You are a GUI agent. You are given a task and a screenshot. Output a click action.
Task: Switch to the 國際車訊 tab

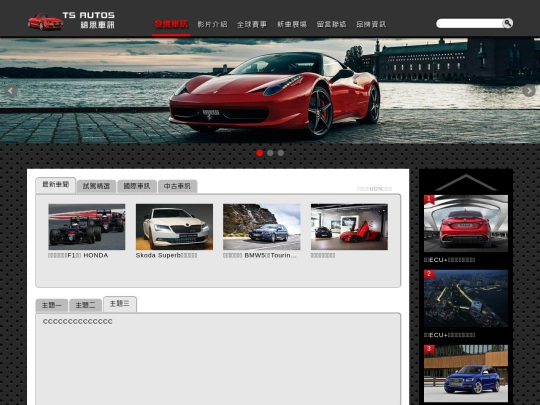click(x=137, y=186)
